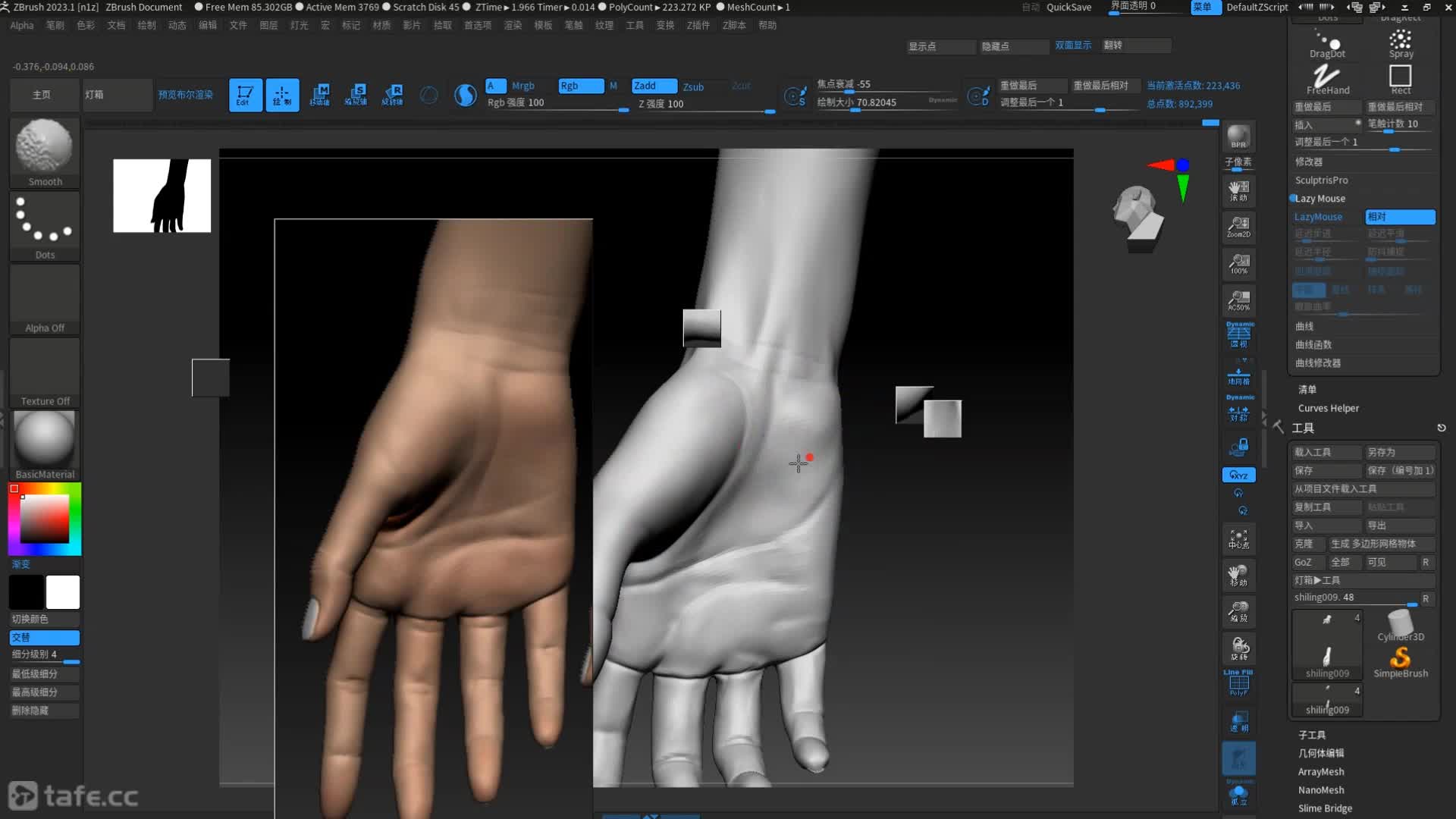Select the Cylinder3D tool
Viewport: 1456px width, 819px height.
pos(1401,625)
